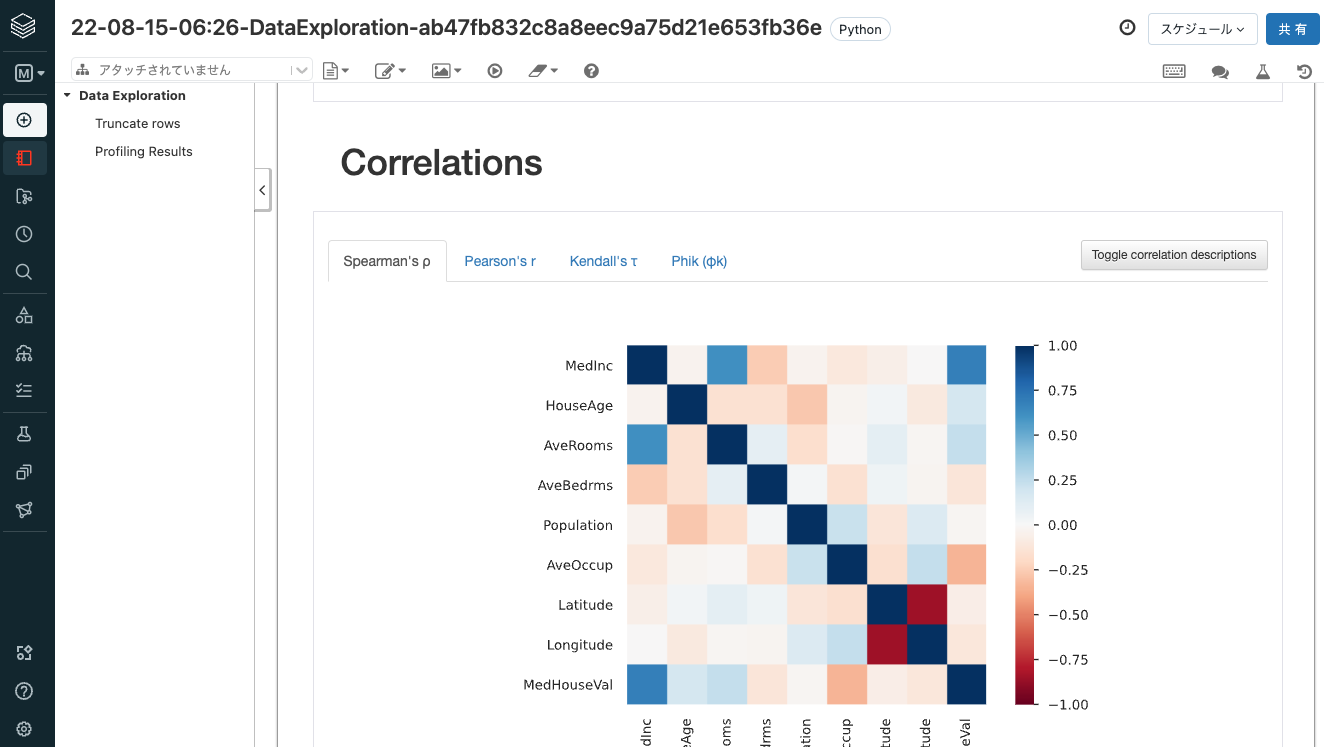This screenshot has height=747, width=1324.
Task: Collapse the Data Exploration tree section
Action: pyautogui.click(x=67, y=96)
